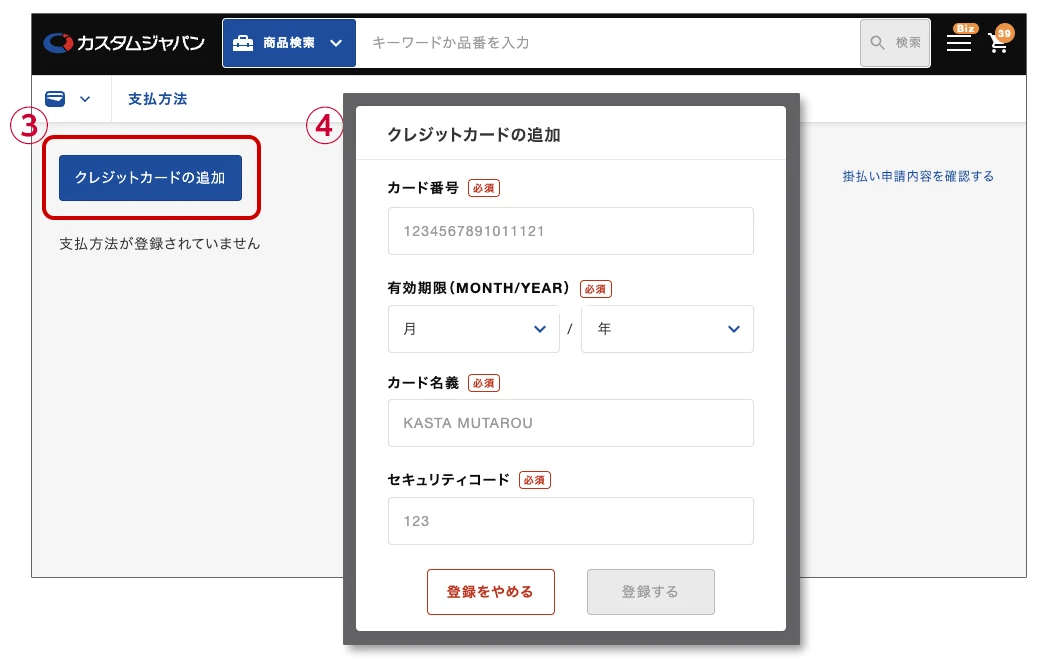1050x662 pixels.
Task: Open the hamburger menu
Action: (958, 44)
